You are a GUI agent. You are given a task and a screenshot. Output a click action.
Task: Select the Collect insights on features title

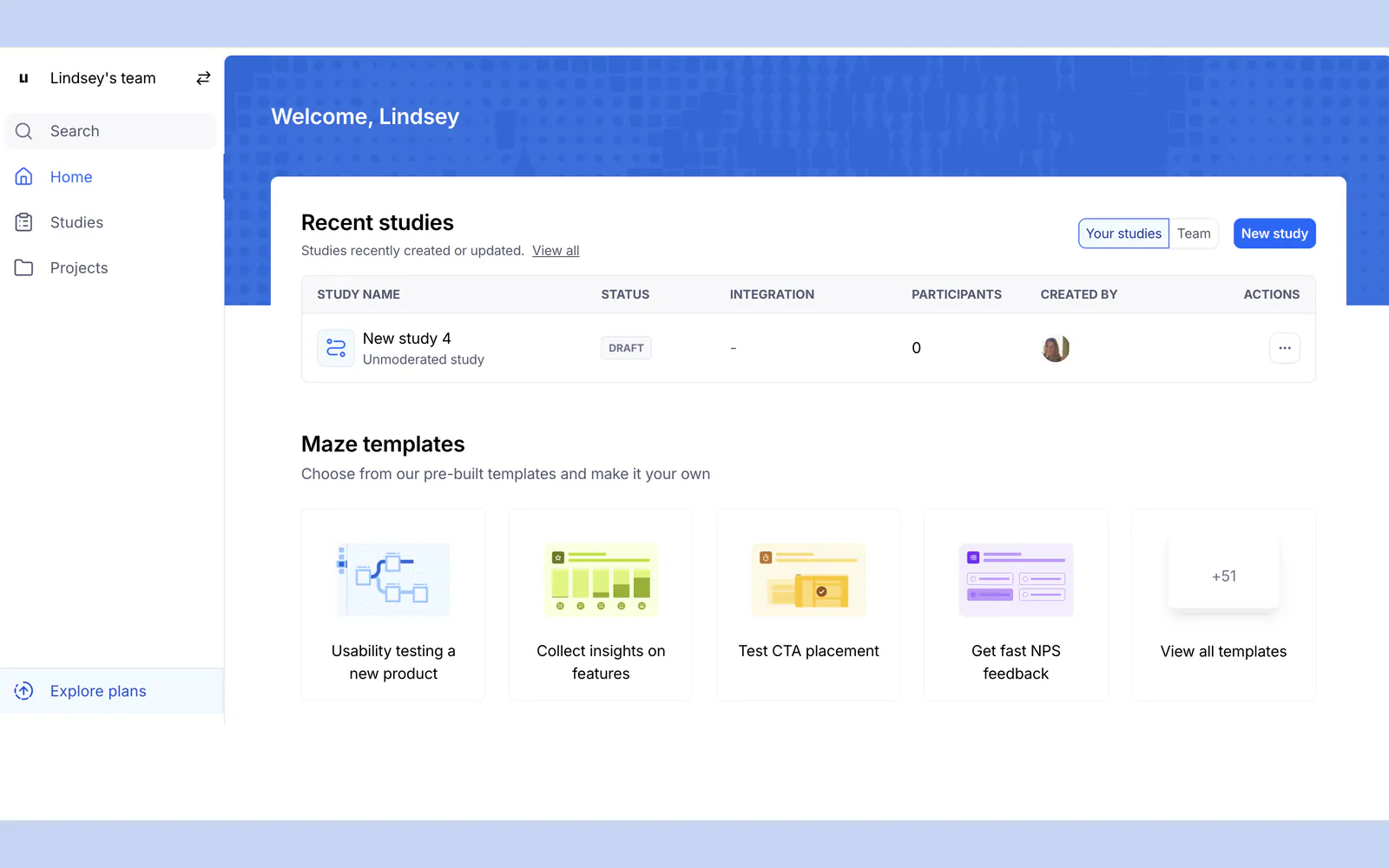click(x=601, y=662)
